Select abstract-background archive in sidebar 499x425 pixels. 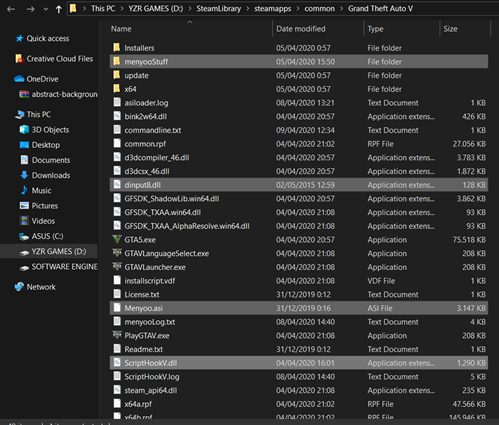tap(64, 94)
